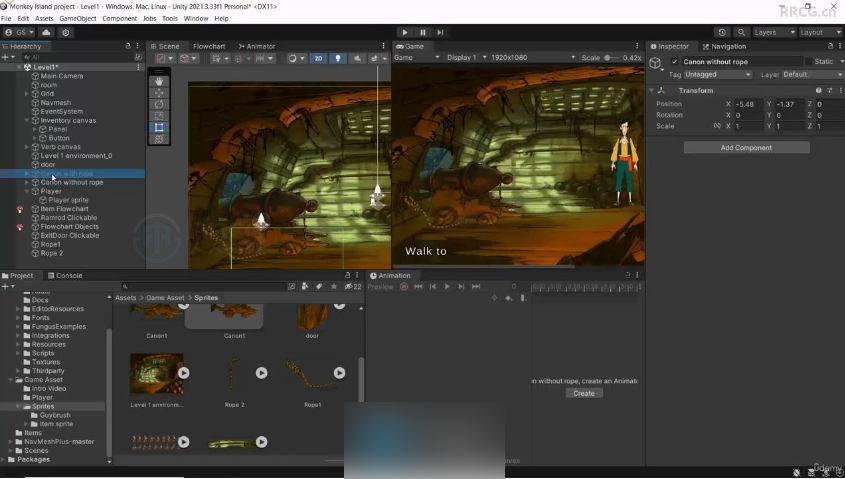Collapse the Player object in Hierarchy

27,191
